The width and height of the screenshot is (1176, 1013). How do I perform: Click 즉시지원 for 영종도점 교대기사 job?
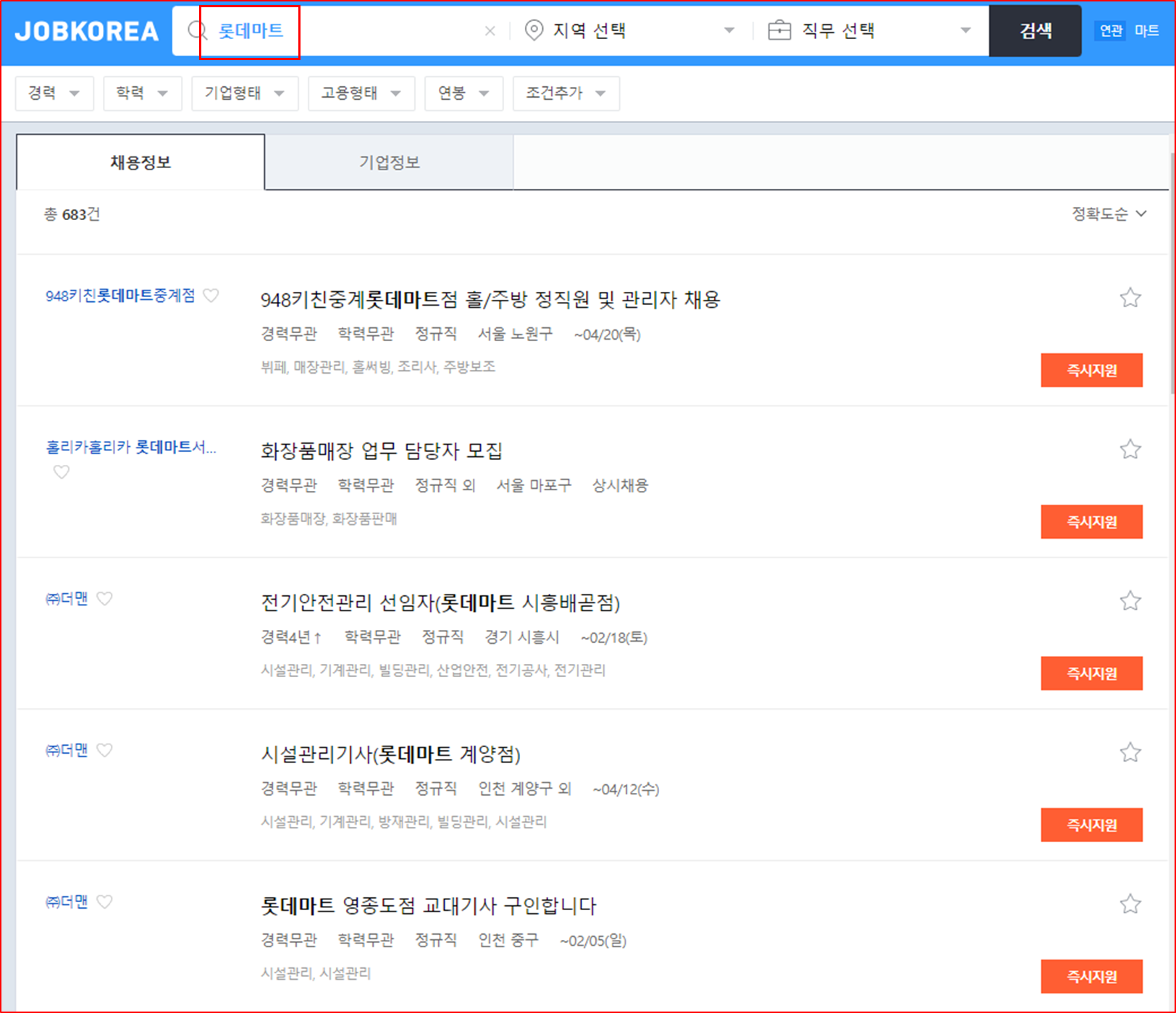(x=1091, y=976)
